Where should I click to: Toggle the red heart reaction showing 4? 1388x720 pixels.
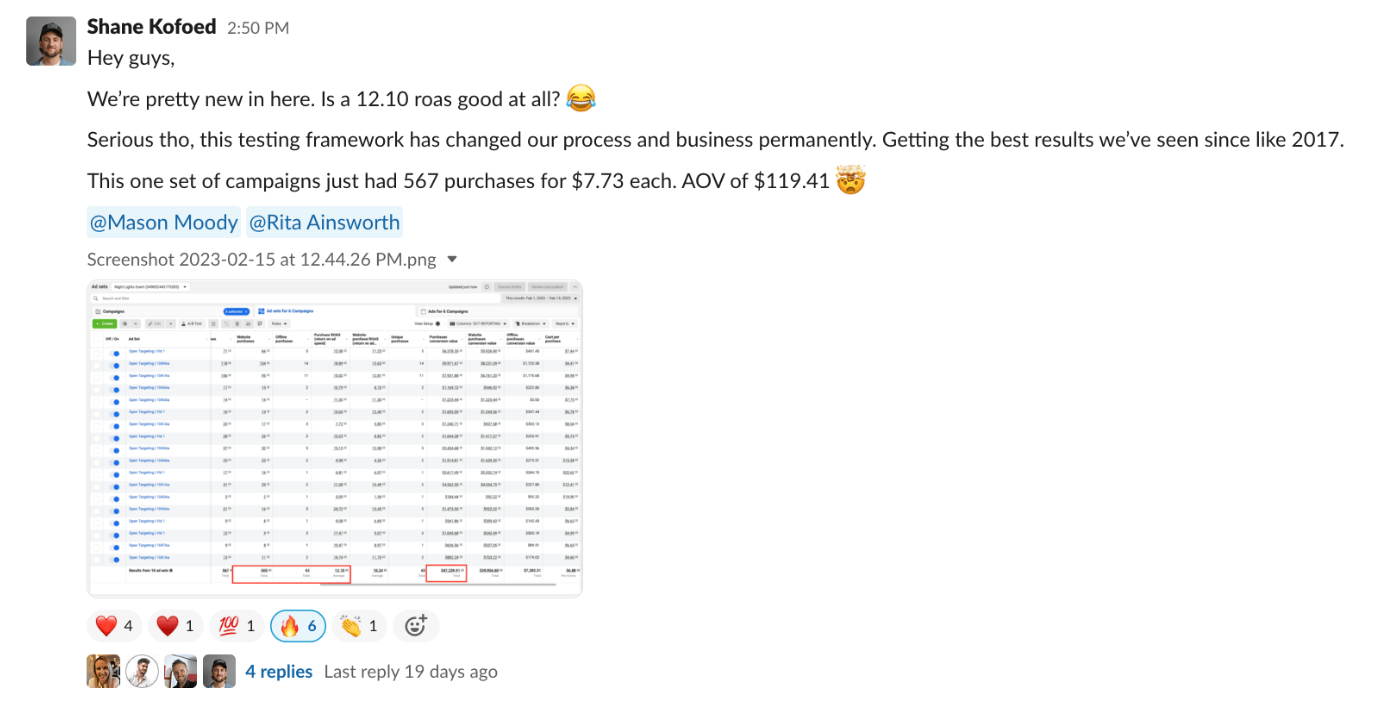pos(115,626)
